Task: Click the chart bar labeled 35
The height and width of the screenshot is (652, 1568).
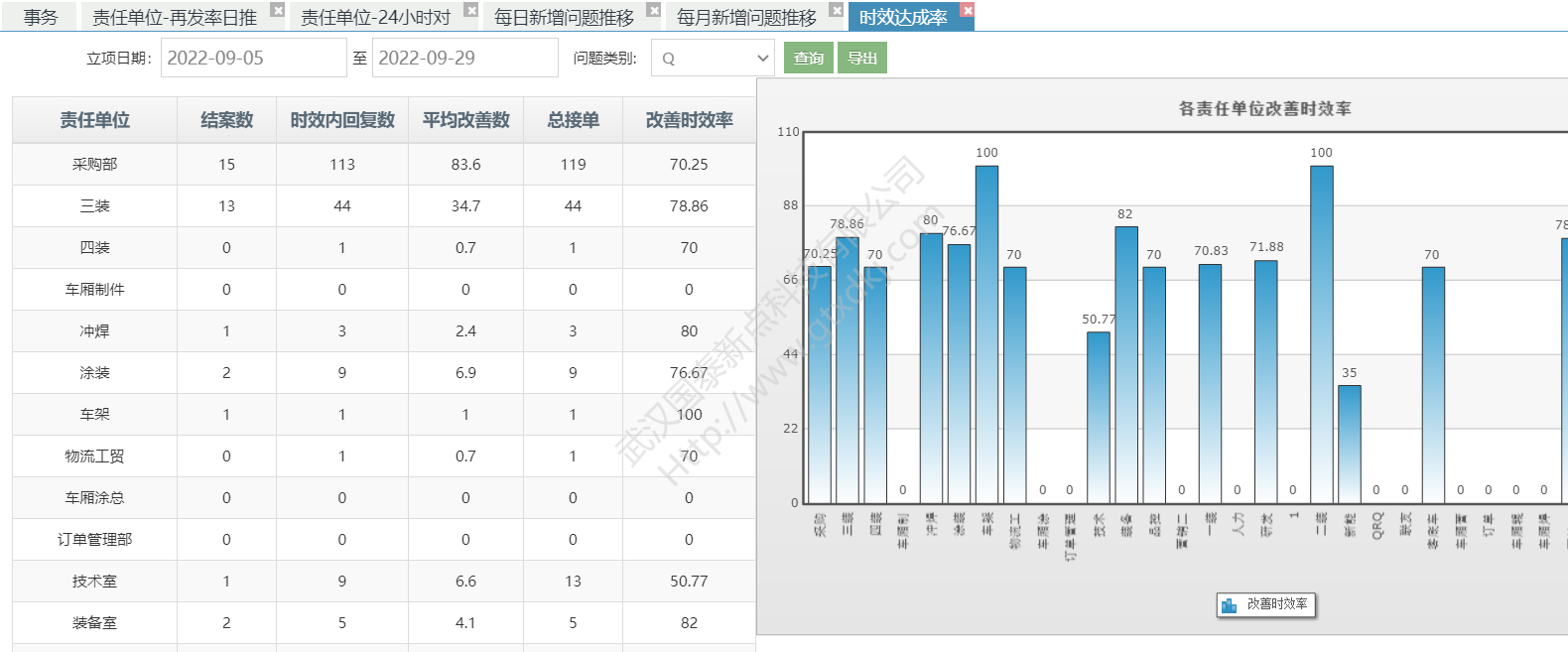Action: tap(1349, 444)
